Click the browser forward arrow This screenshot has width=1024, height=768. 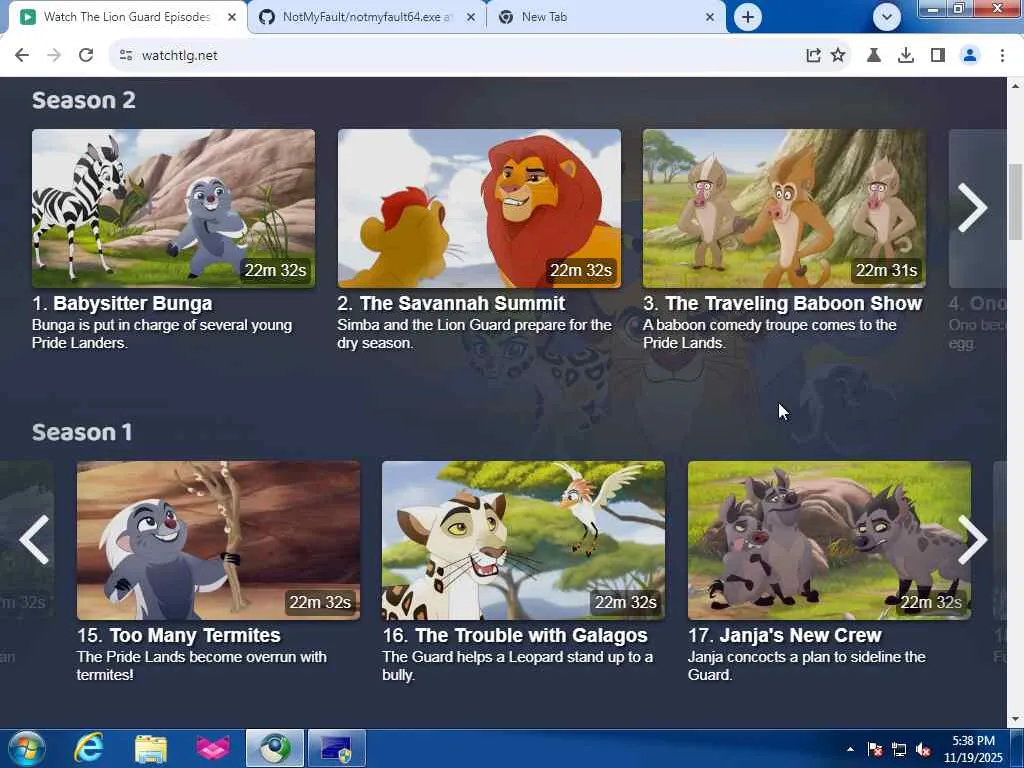[x=54, y=56]
